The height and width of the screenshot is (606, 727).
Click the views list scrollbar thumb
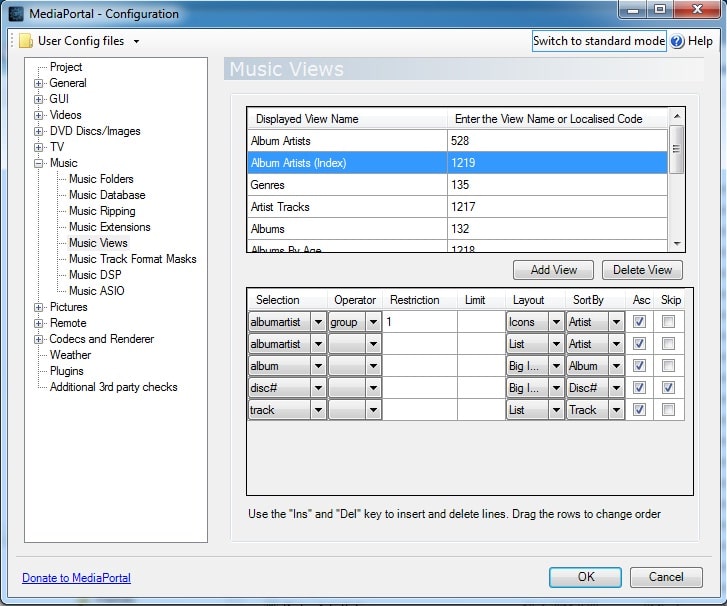pos(677,149)
